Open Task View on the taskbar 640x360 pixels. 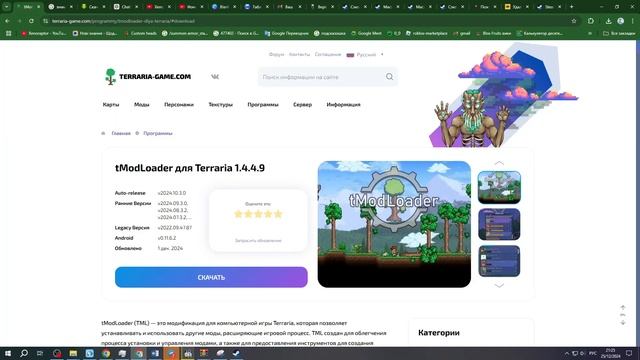click(40, 353)
